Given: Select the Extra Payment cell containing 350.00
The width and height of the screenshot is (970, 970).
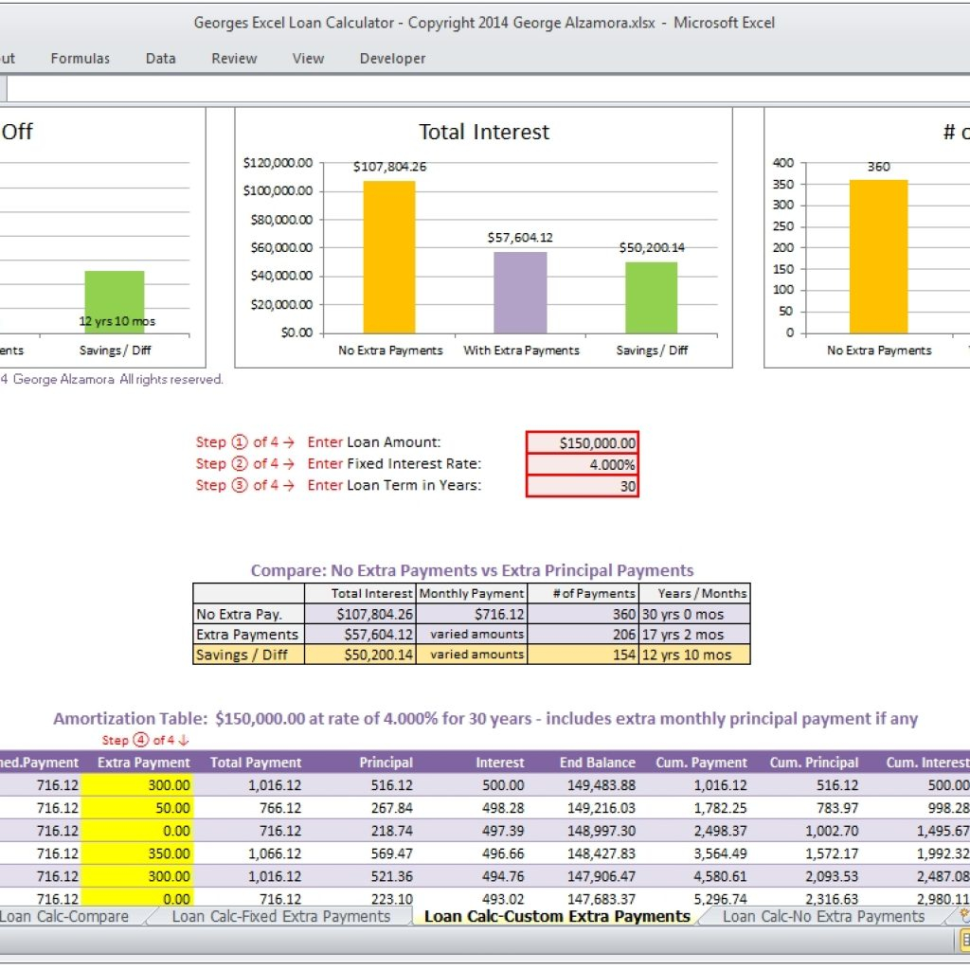Looking at the screenshot, I should 136,853.
